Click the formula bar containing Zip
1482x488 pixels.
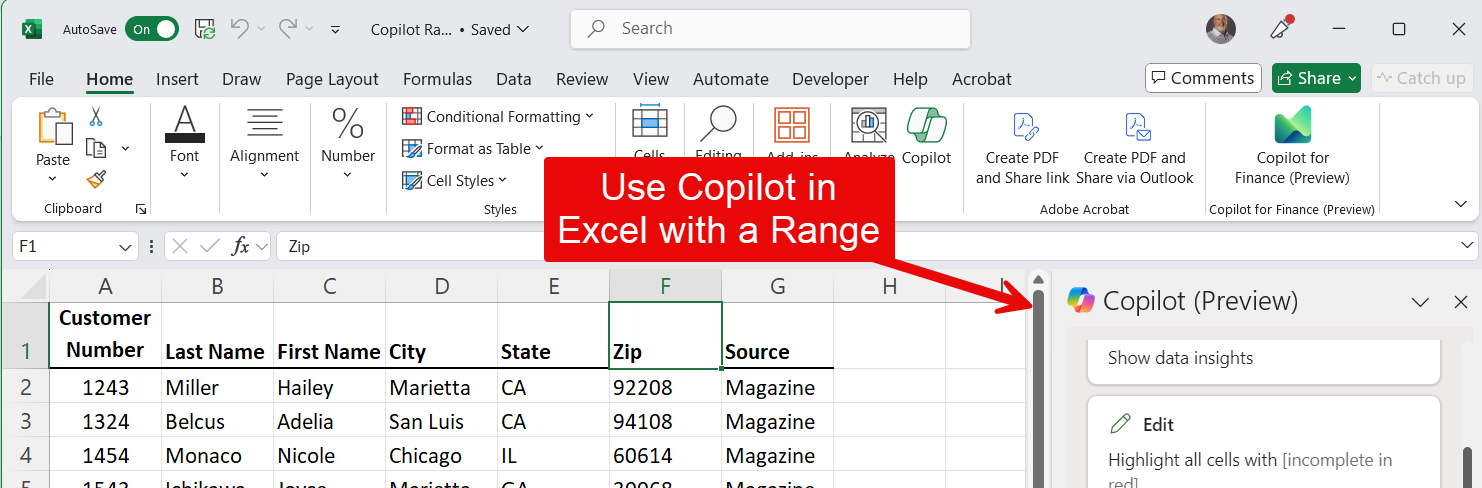click(x=866, y=246)
